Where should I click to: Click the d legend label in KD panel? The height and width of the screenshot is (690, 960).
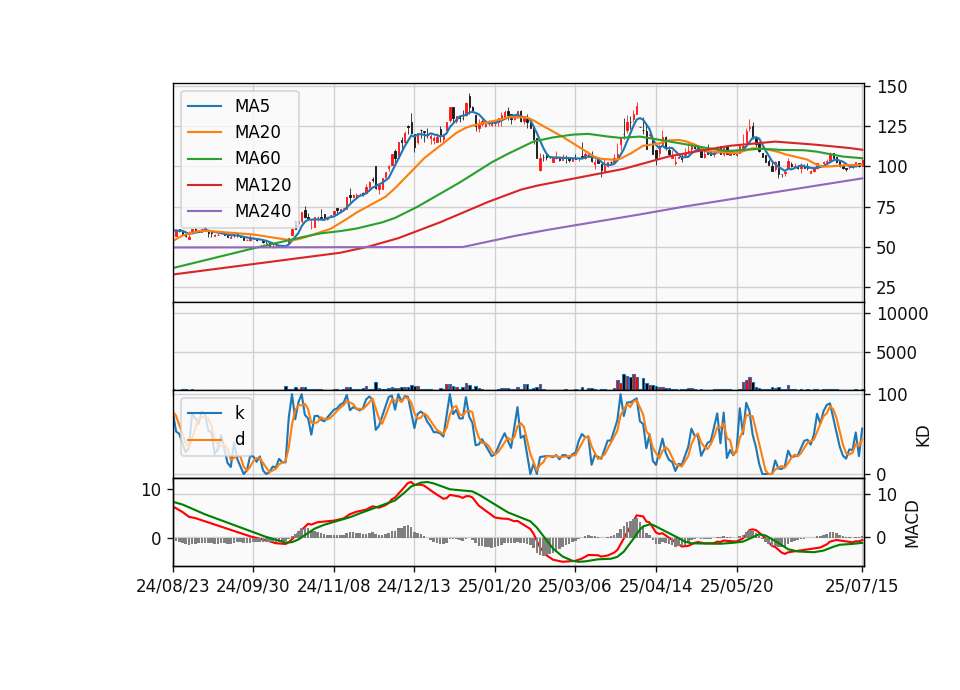click(x=240, y=439)
